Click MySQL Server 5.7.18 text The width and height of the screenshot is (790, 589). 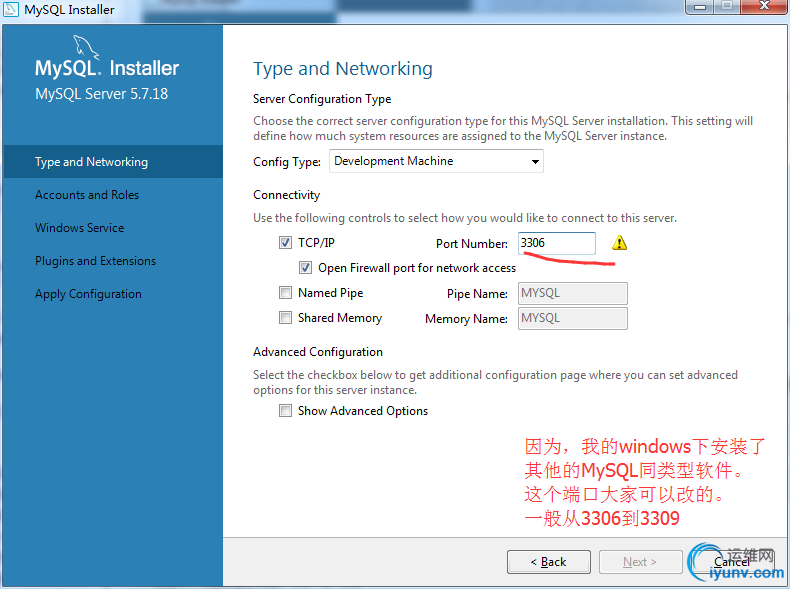pyautogui.click(x=101, y=94)
